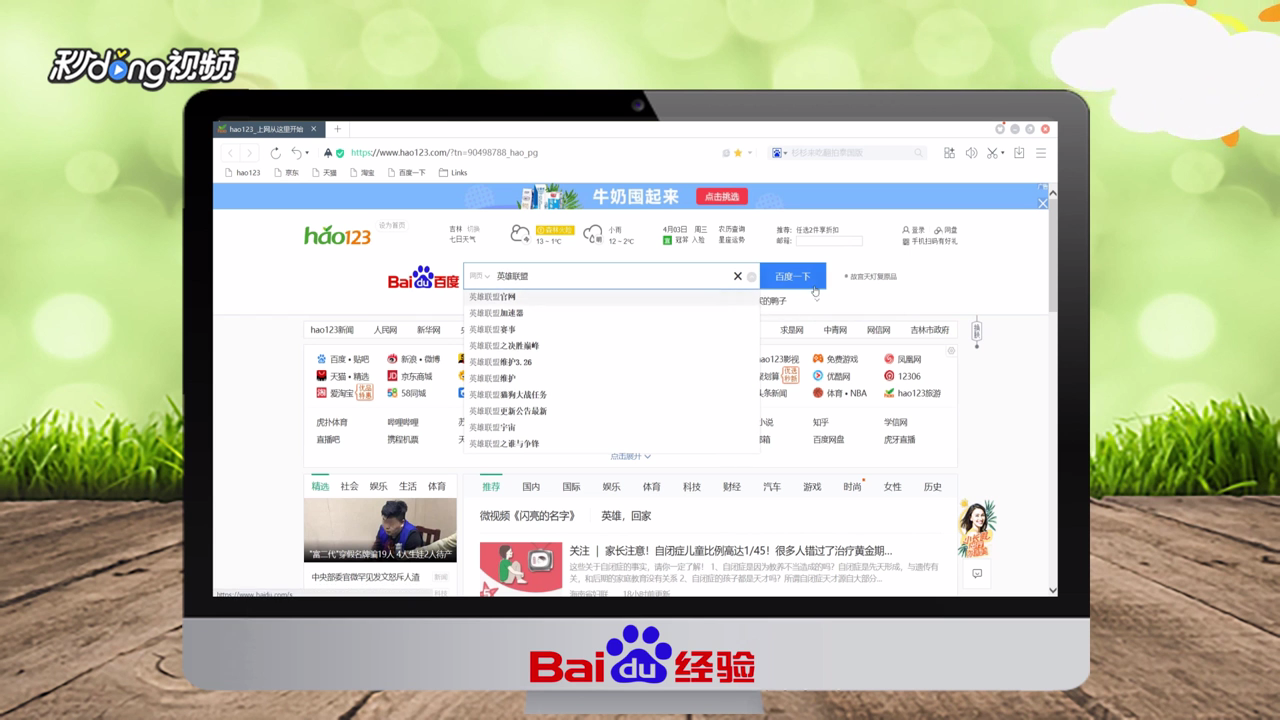Open 免费游戏 site shortcut

pyautogui.click(x=835, y=359)
